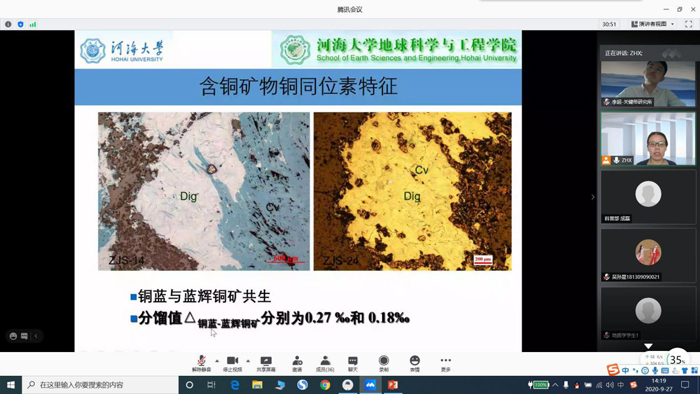Click the Windows taskbar search box

(x=100, y=385)
